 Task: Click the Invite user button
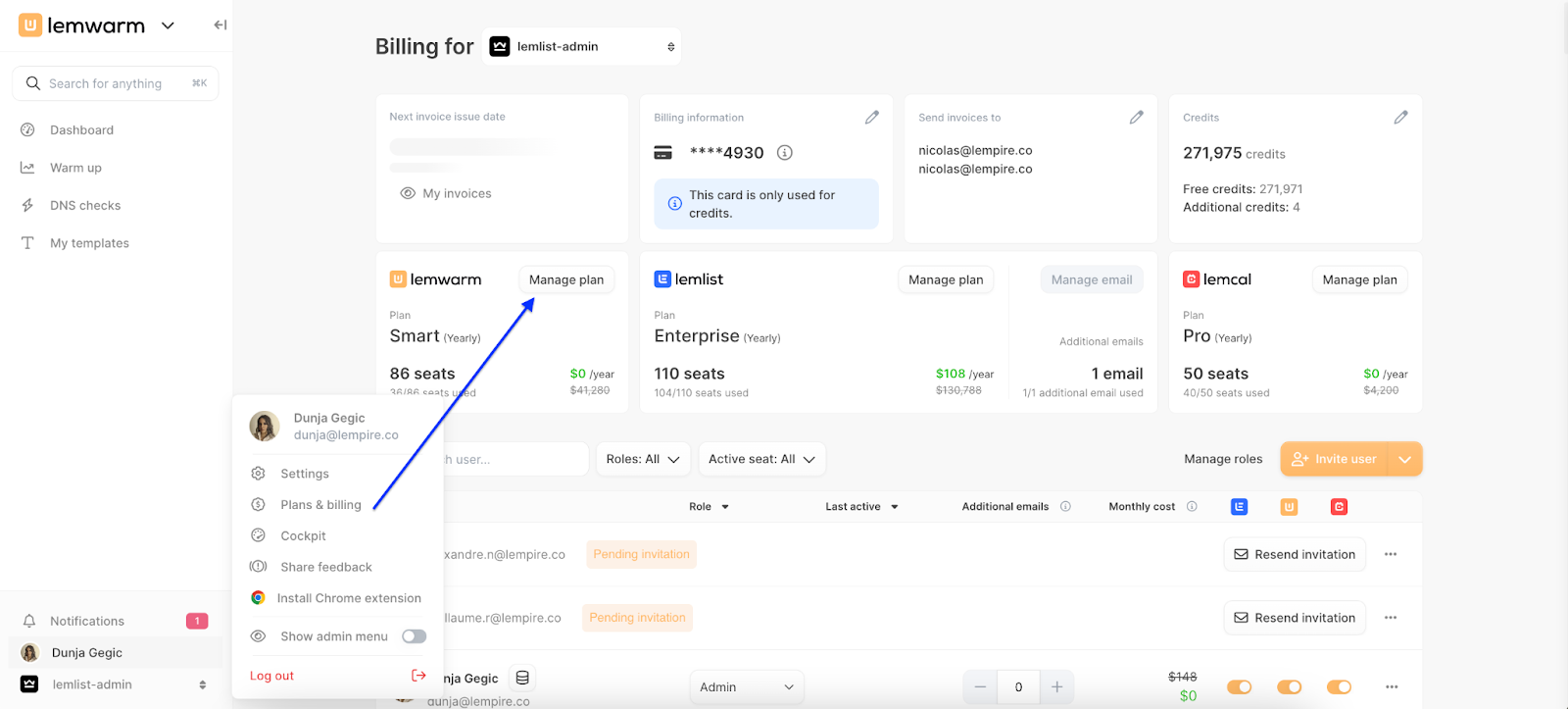tap(1334, 459)
